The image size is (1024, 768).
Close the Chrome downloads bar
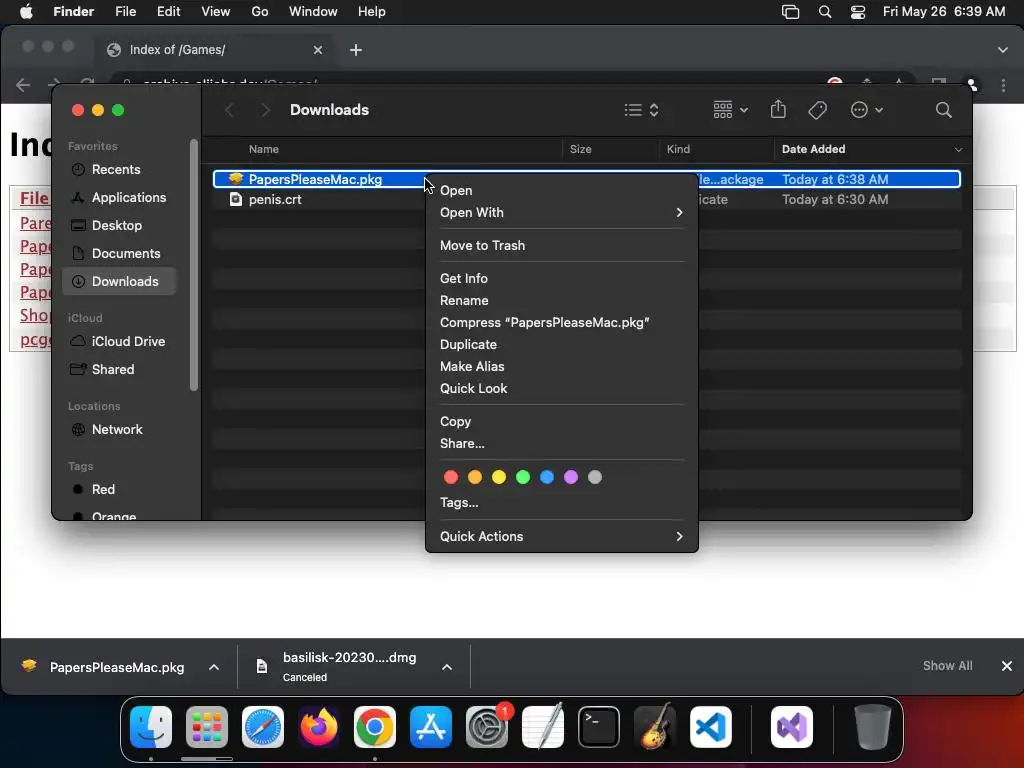1006,666
